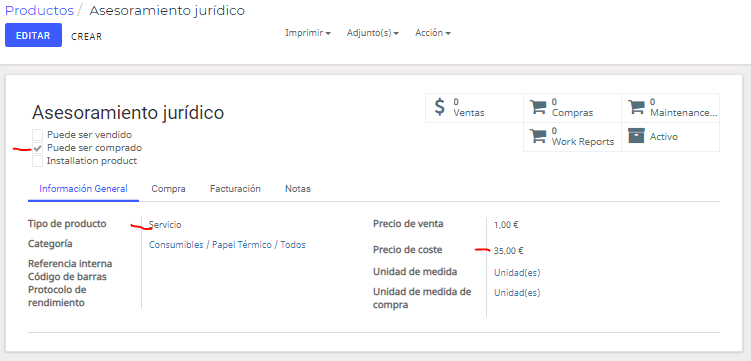Click the 1,00 € sale price value
Viewport: 751px width, 361px height.
[506, 225]
